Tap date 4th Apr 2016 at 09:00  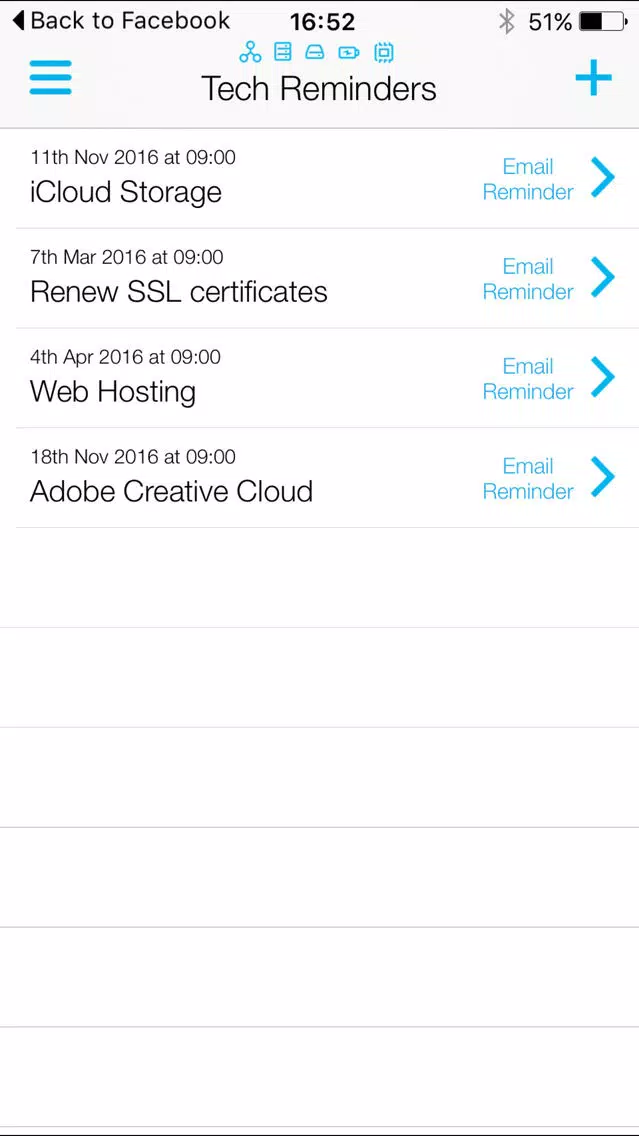[125, 357]
